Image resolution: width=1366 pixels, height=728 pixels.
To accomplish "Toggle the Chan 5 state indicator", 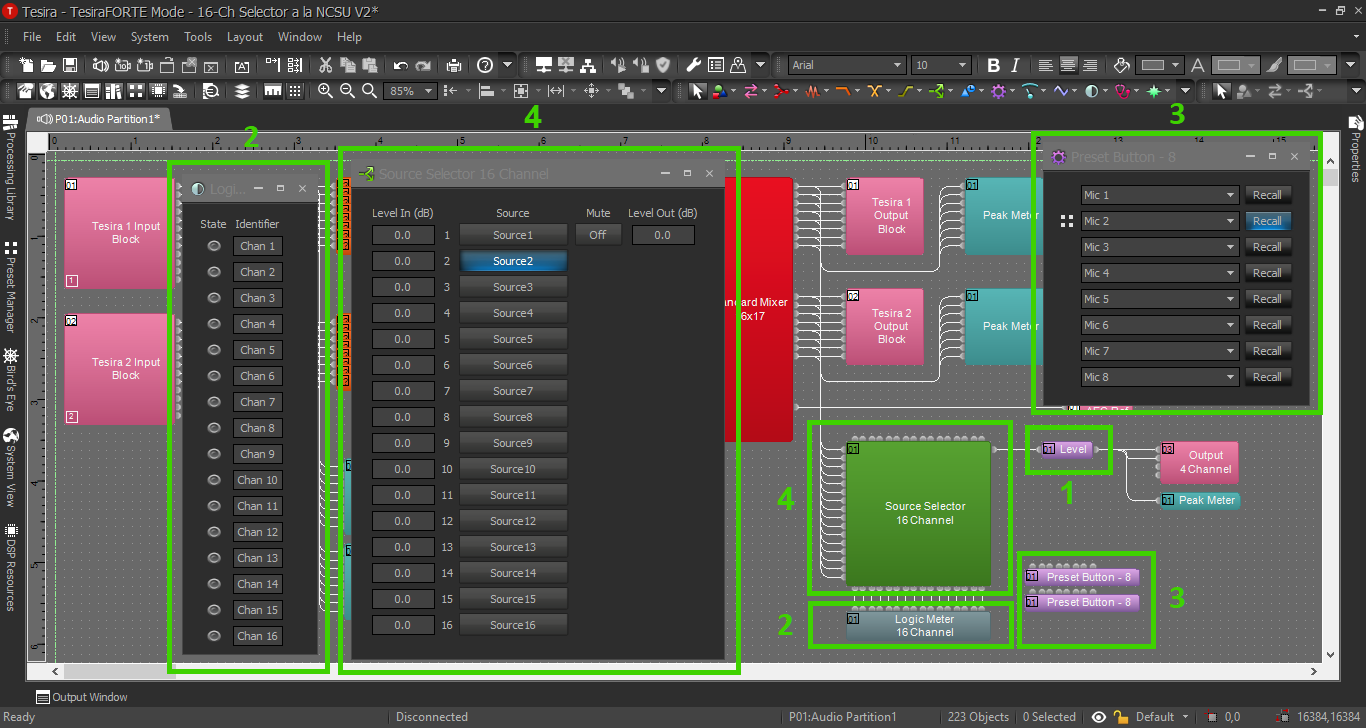I will (x=214, y=350).
